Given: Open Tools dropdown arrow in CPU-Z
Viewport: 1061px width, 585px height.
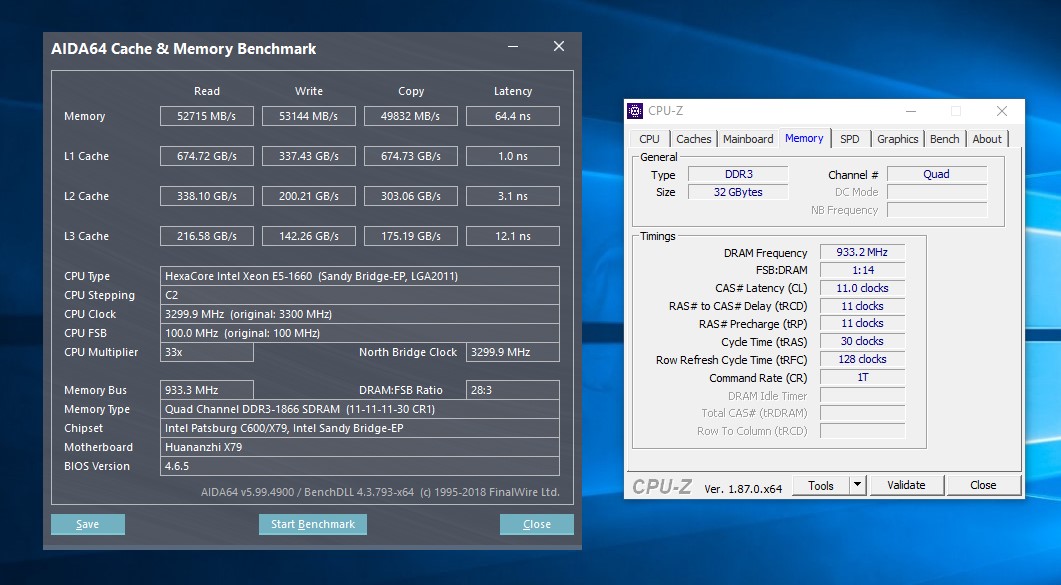Looking at the screenshot, I should pos(858,485).
